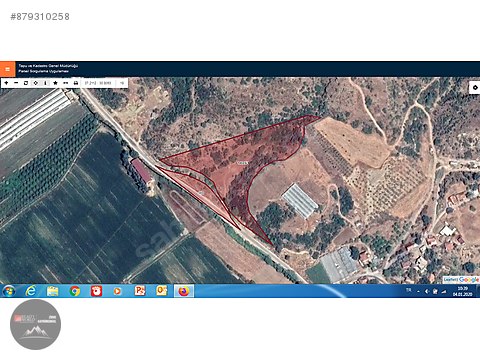This screenshot has height=360, width=480.
Task: Zoom in with the plus tool
Action: click(6, 83)
